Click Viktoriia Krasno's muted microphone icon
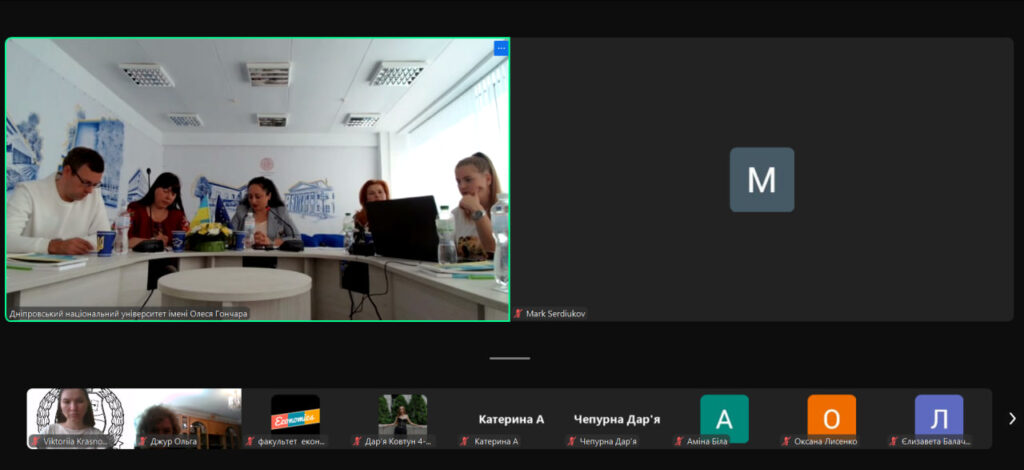Image resolution: width=1024 pixels, height=470 pixels. click(35, 441)
